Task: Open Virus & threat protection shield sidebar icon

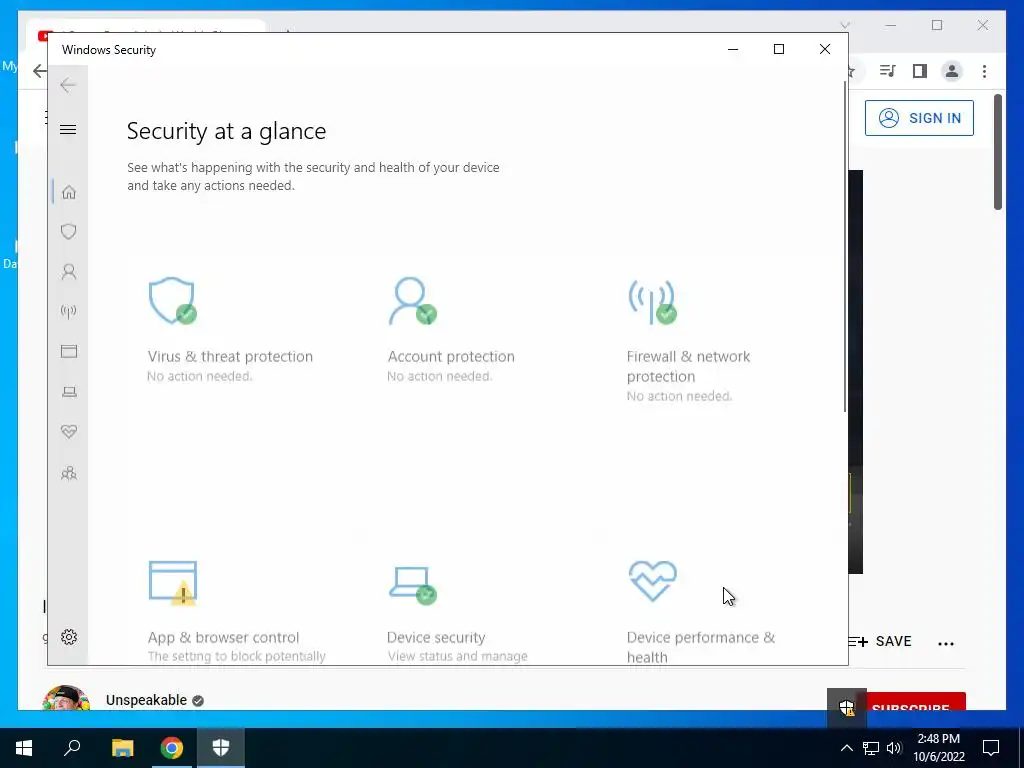Action: coord(69,231)
